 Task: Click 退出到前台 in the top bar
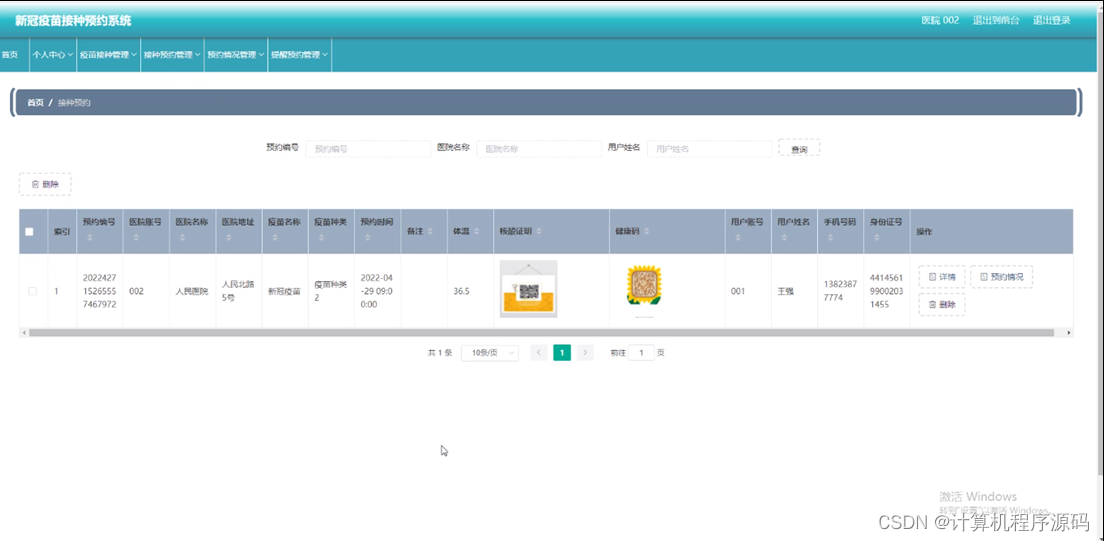pos(996,20)
